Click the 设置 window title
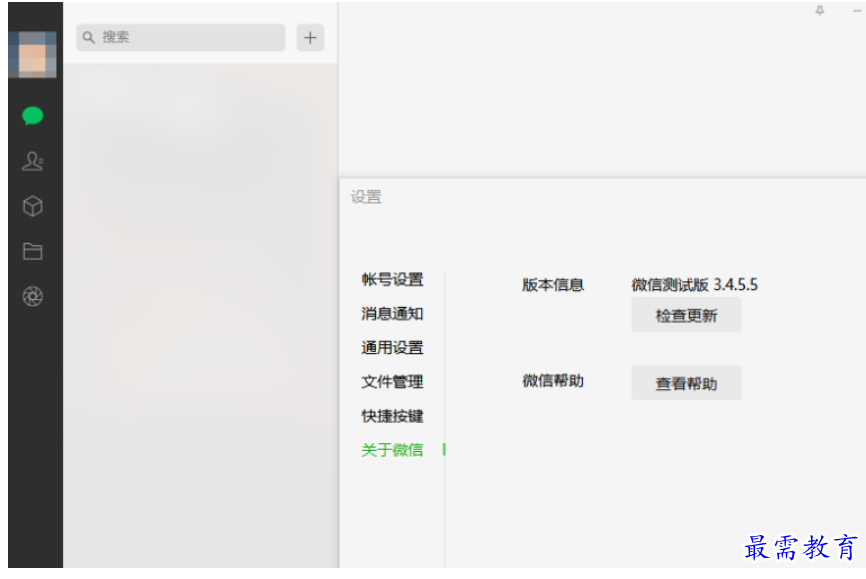Viewport: 866px width, 579px height. coord(366,197)
